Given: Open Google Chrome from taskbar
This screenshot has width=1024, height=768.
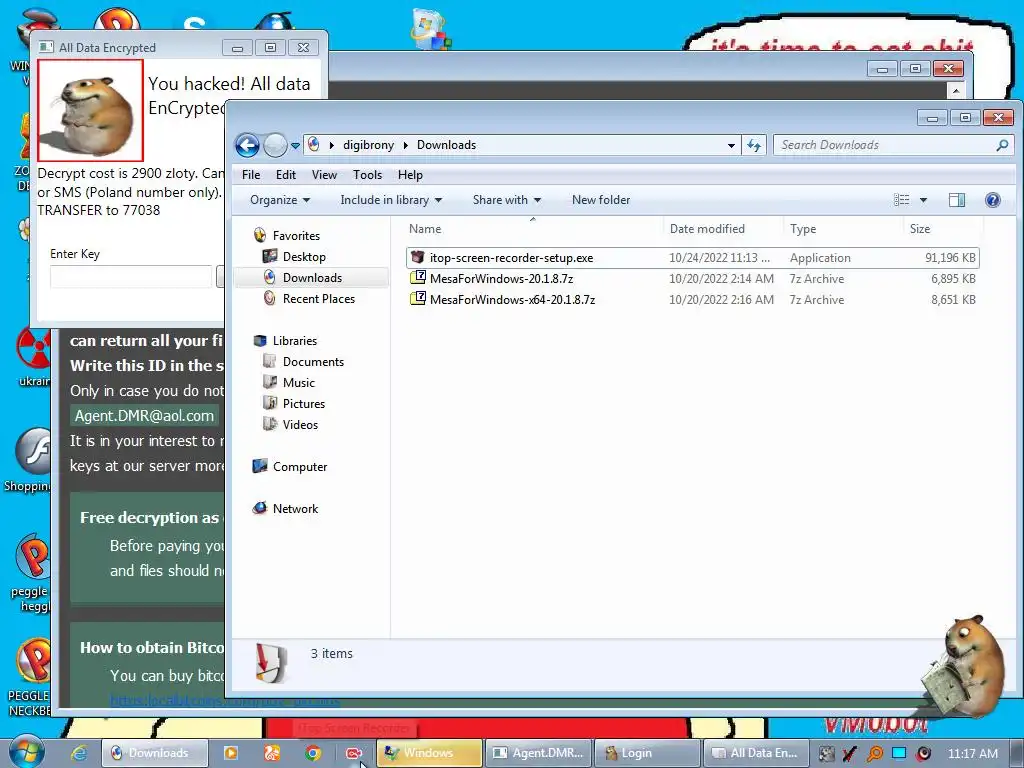Looking at the screenshot, I should 313,753.
